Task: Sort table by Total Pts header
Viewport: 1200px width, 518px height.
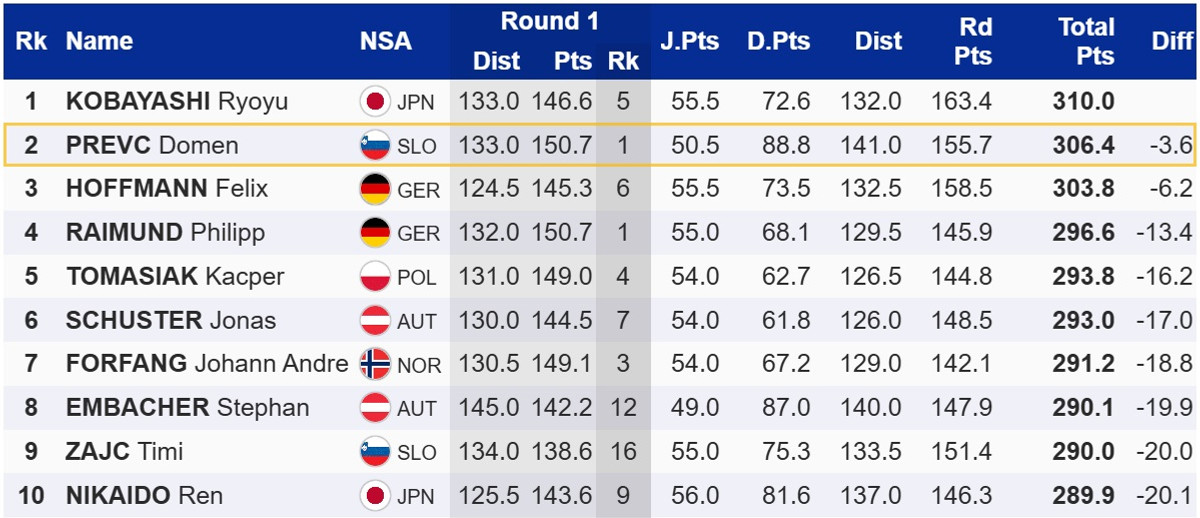Action: pos(1086,41)
